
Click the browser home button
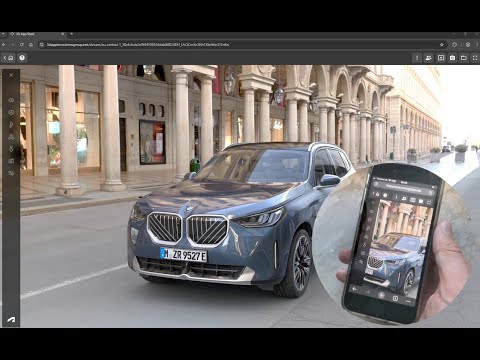[x=31, y=44]
